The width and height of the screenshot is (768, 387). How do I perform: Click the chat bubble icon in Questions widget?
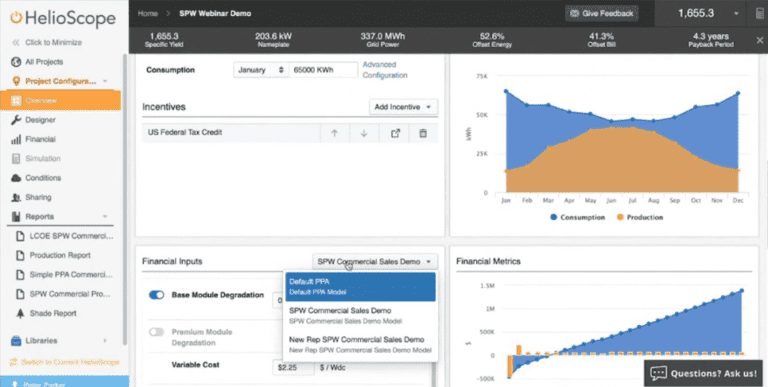coord(658,373)
